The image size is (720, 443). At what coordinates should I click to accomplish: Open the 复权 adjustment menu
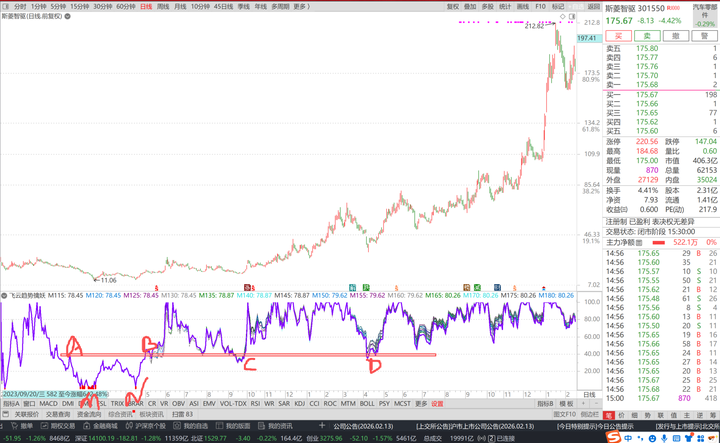tap(453, 6)
